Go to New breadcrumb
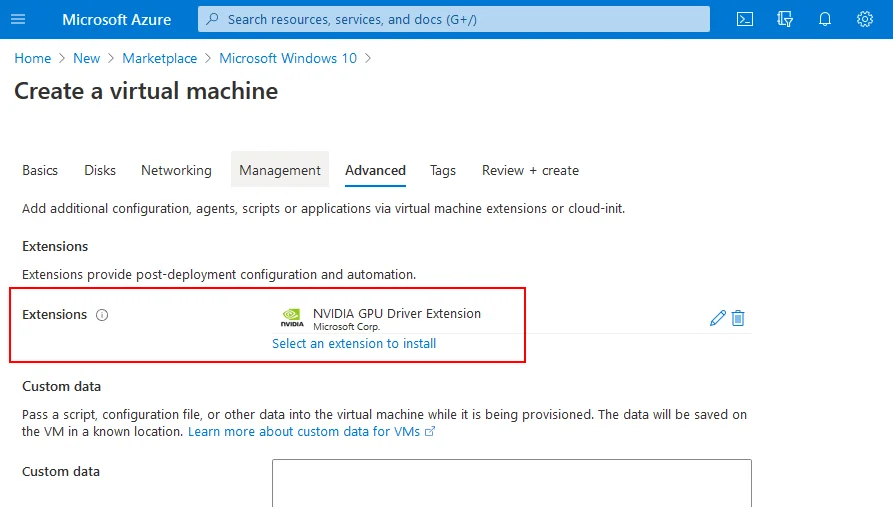 [x=87, y=58]
